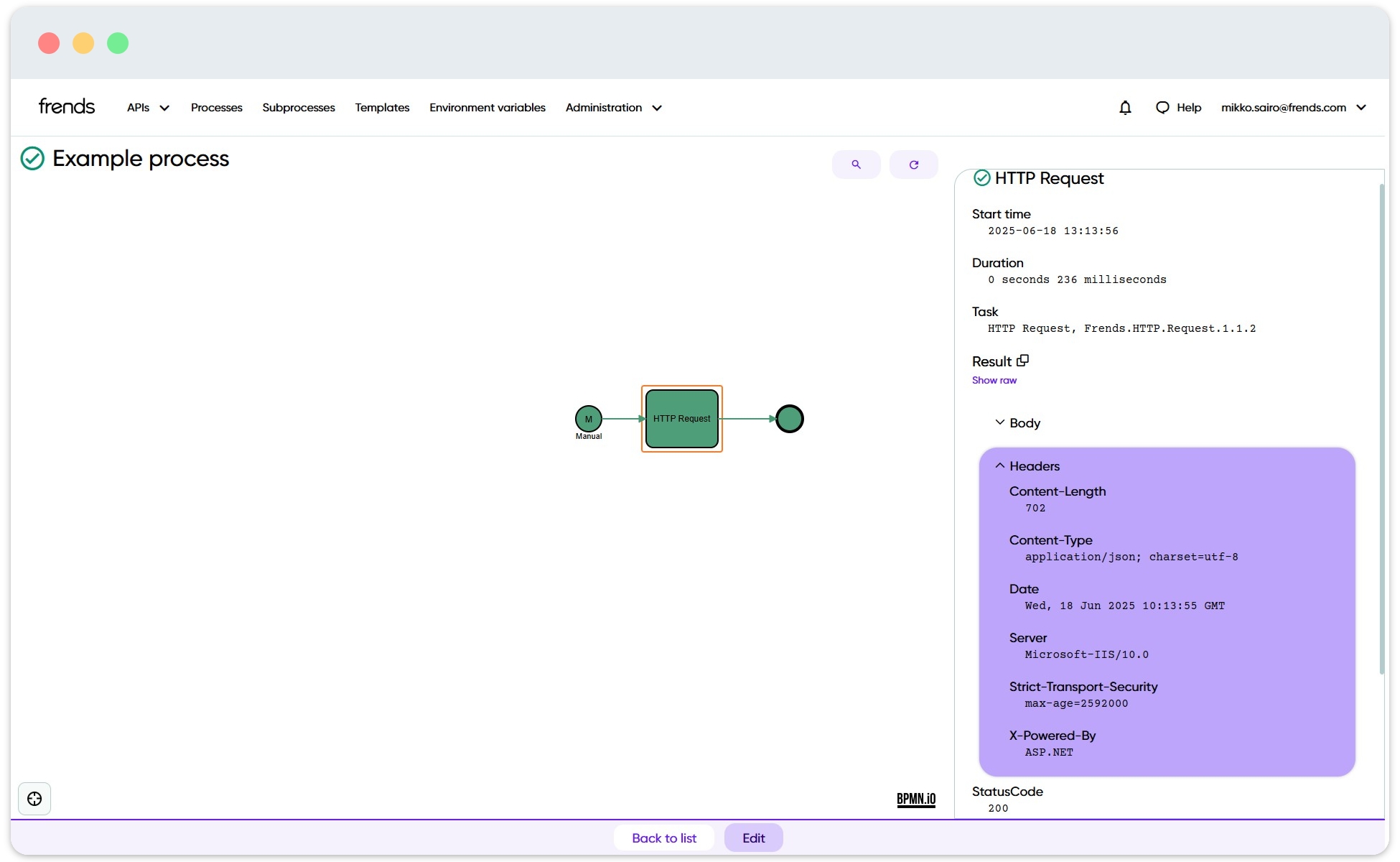
Task: Go to the Processes page
Action: tap(216, 108)
